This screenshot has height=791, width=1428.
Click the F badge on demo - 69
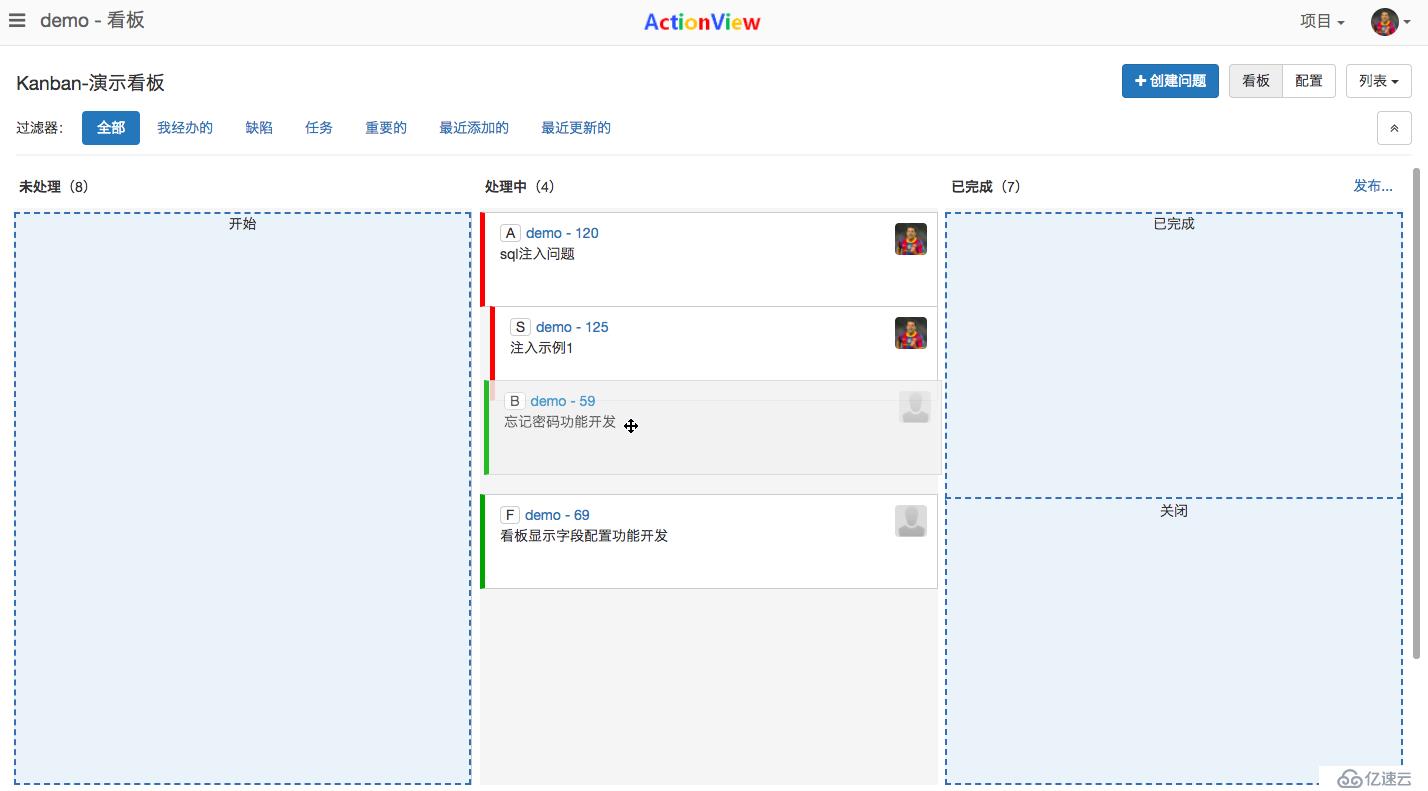(x=510, y=515)
